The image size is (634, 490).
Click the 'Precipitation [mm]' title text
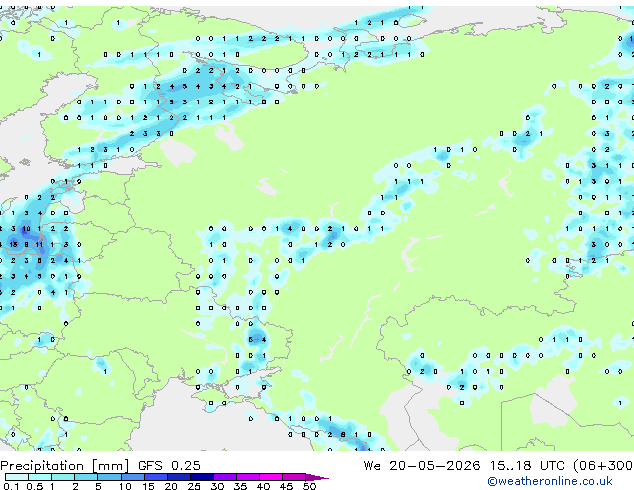(x=65, y=466)
